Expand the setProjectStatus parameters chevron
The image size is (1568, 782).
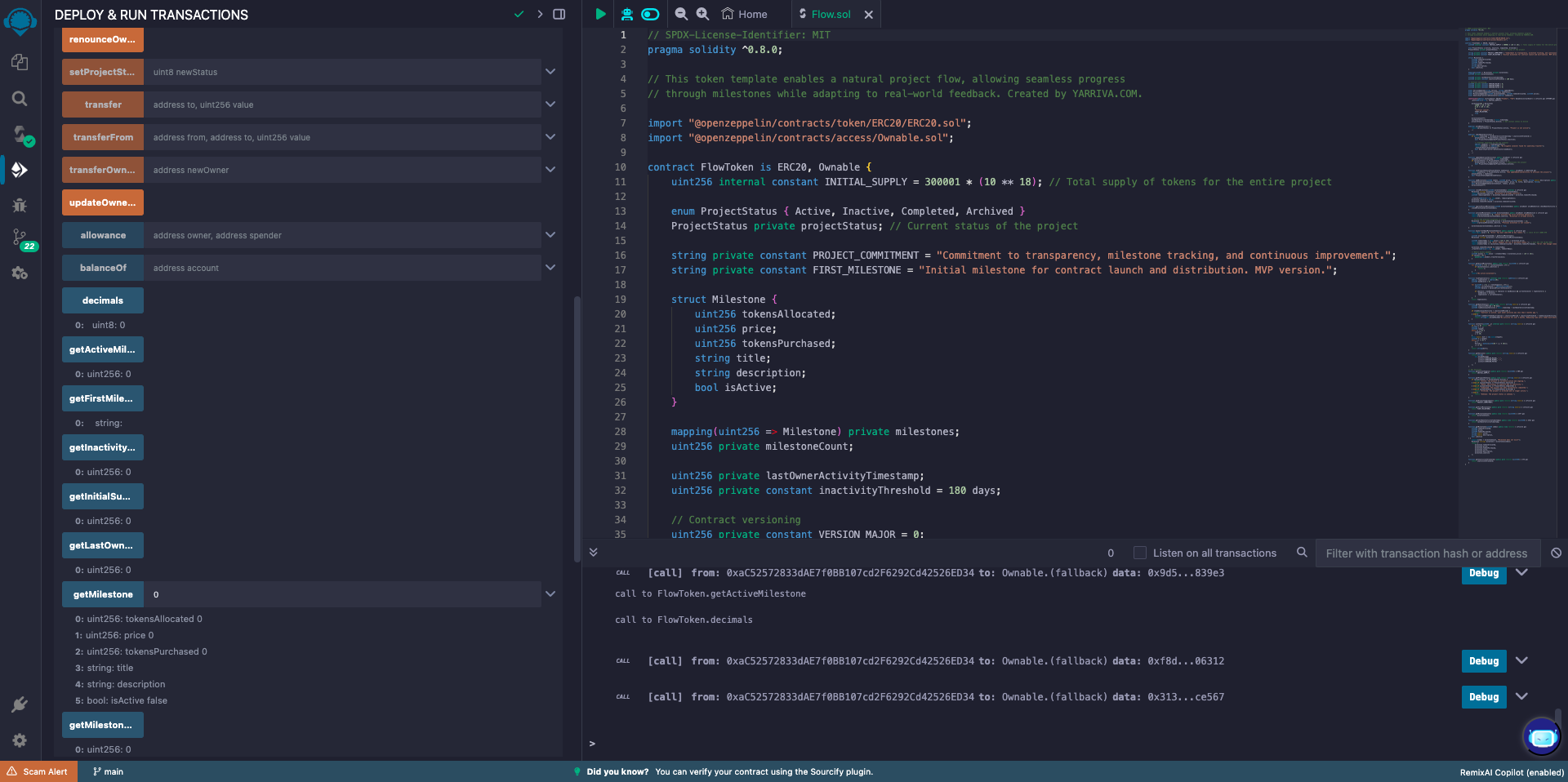(x=550, y=72)
